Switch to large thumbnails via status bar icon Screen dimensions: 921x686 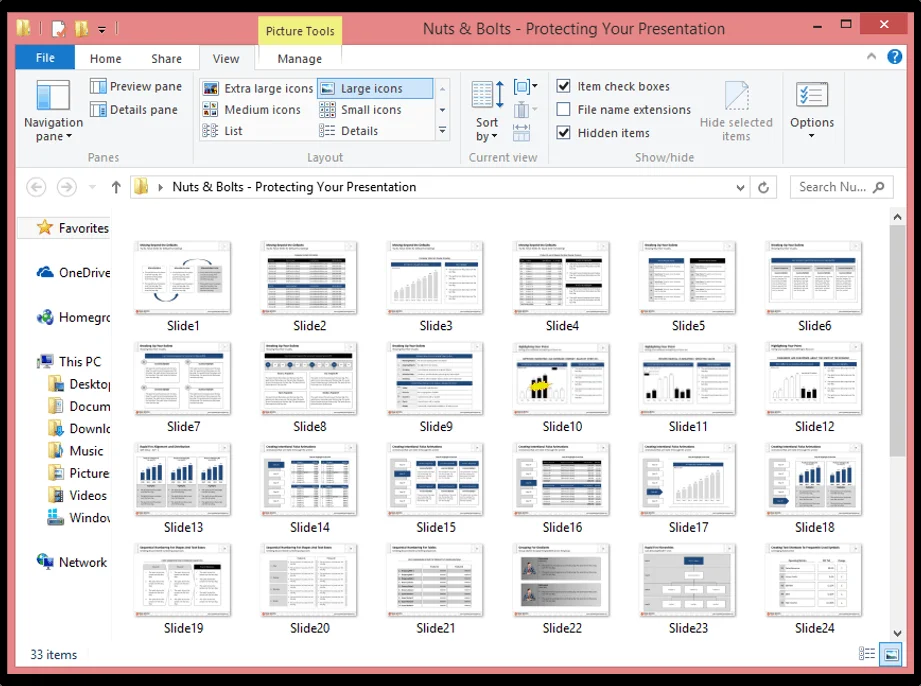(x=890, y=654)
